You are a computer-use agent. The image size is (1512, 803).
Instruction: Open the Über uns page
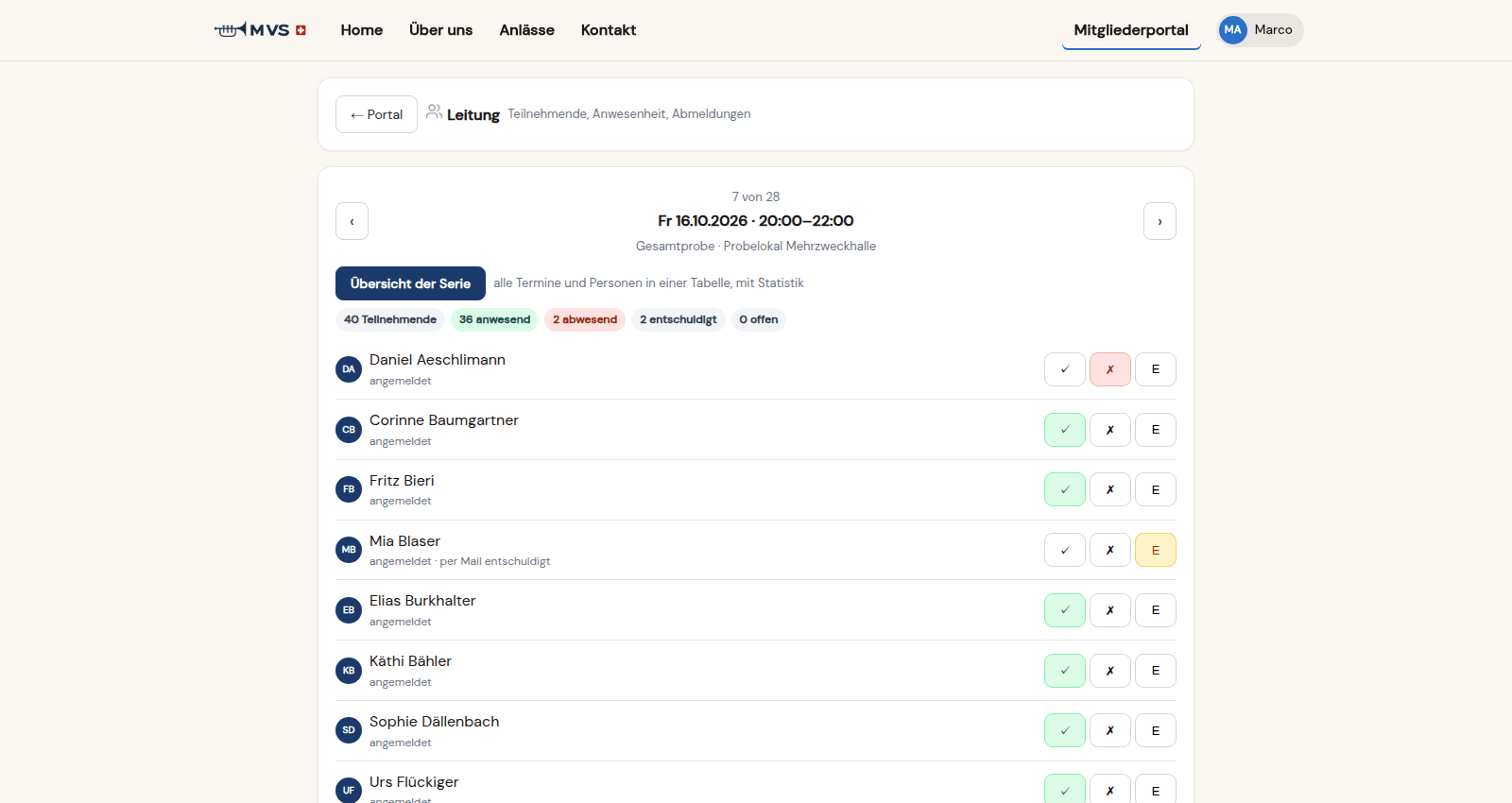[x=440, y=30]
